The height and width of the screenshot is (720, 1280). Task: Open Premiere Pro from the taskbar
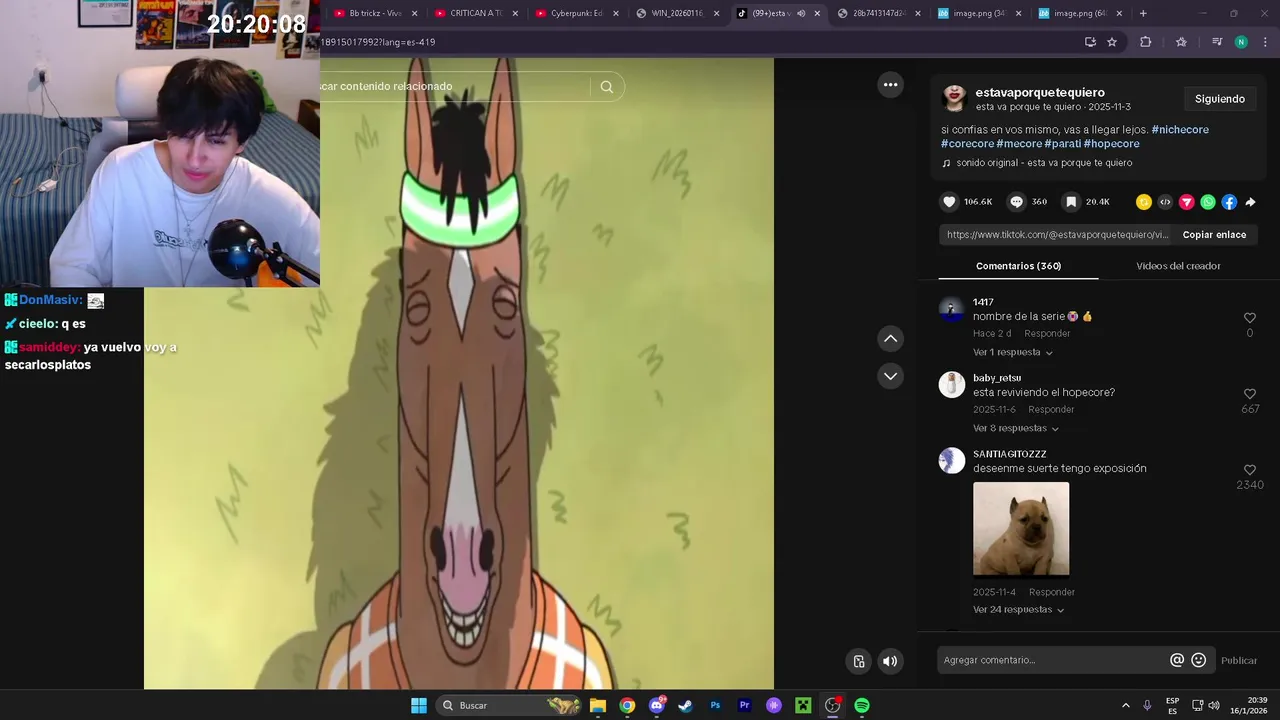[744, 706]
